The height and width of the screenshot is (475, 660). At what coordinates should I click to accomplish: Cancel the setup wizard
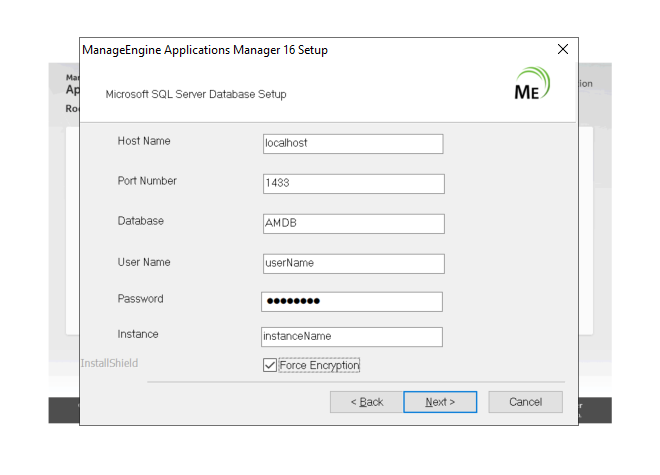(525, 402)
